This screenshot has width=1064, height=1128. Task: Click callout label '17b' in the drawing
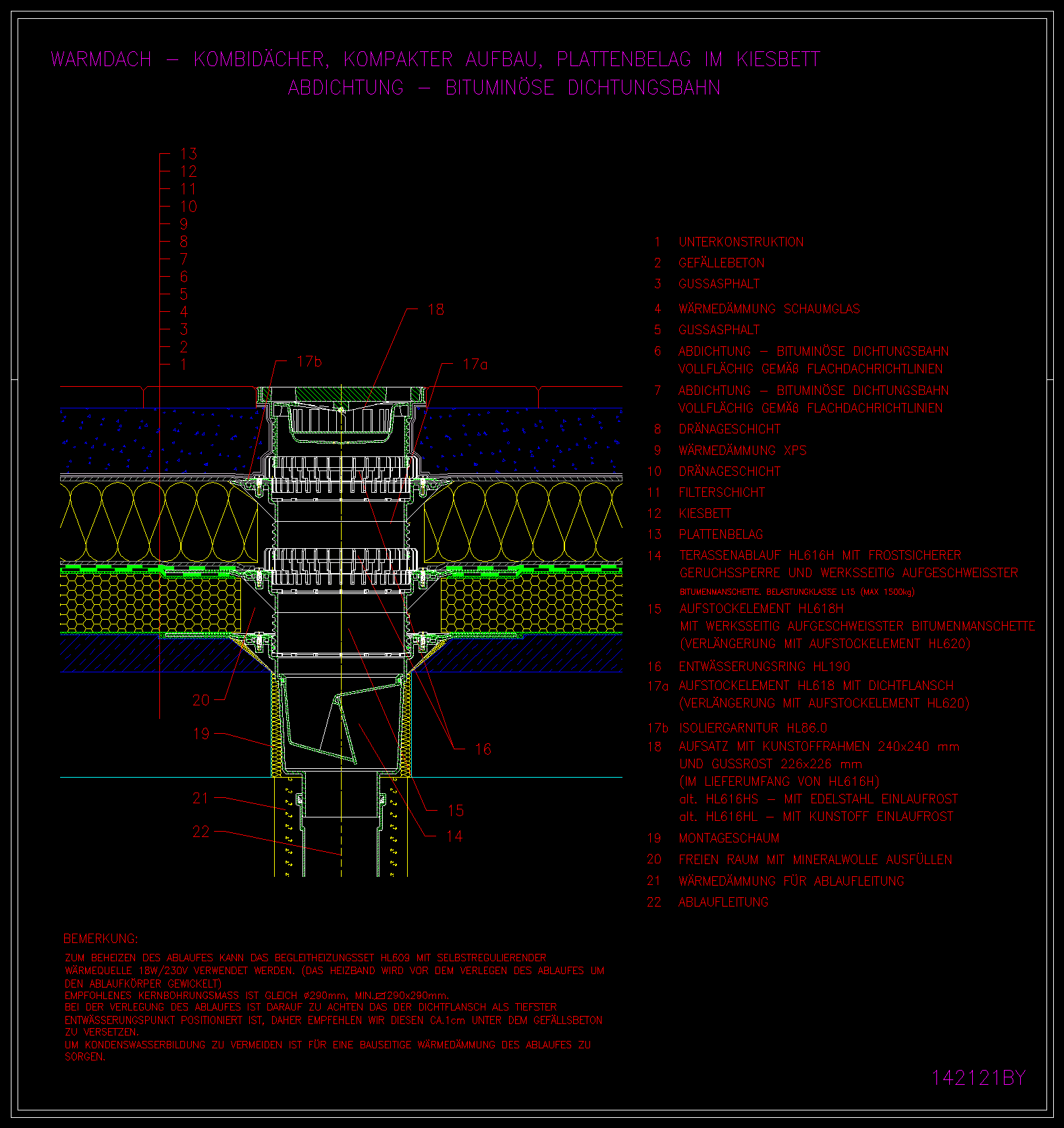pos(309,362)
